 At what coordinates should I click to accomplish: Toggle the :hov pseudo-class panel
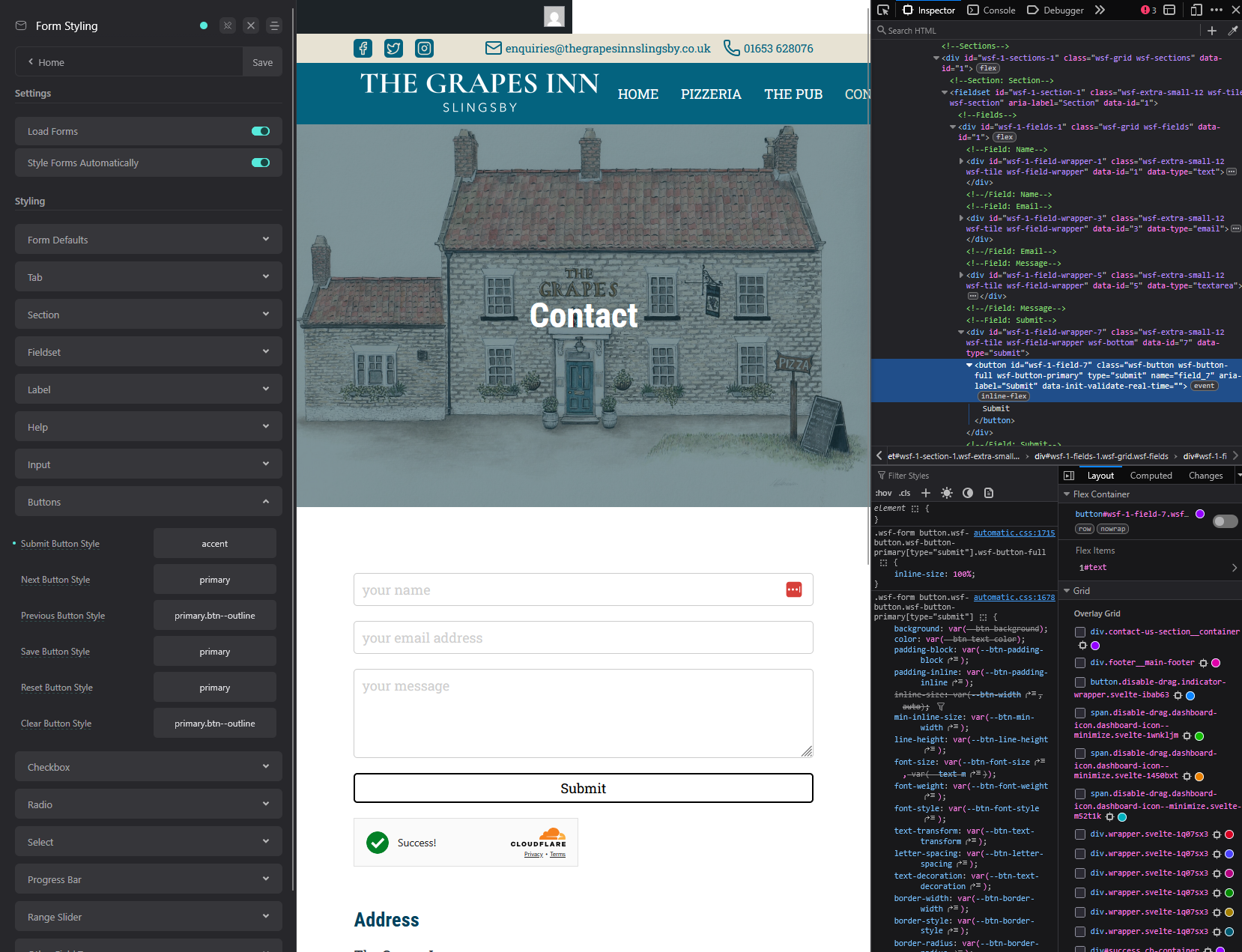pyautogui.click(x=884, y=493)
